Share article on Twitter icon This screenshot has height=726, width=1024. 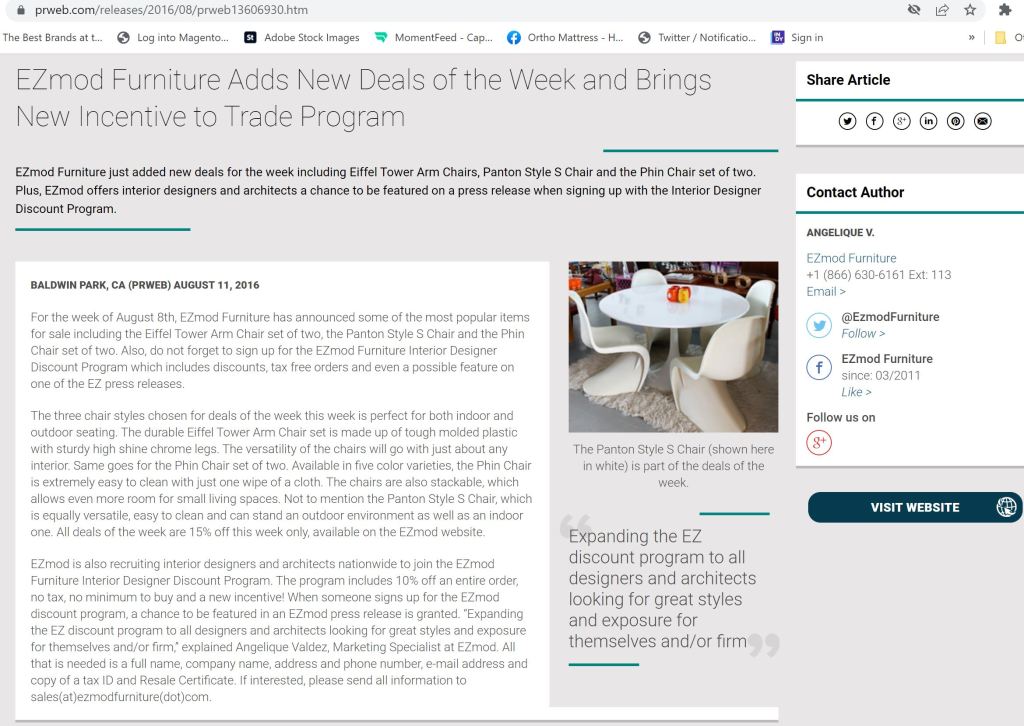[847, 121]
